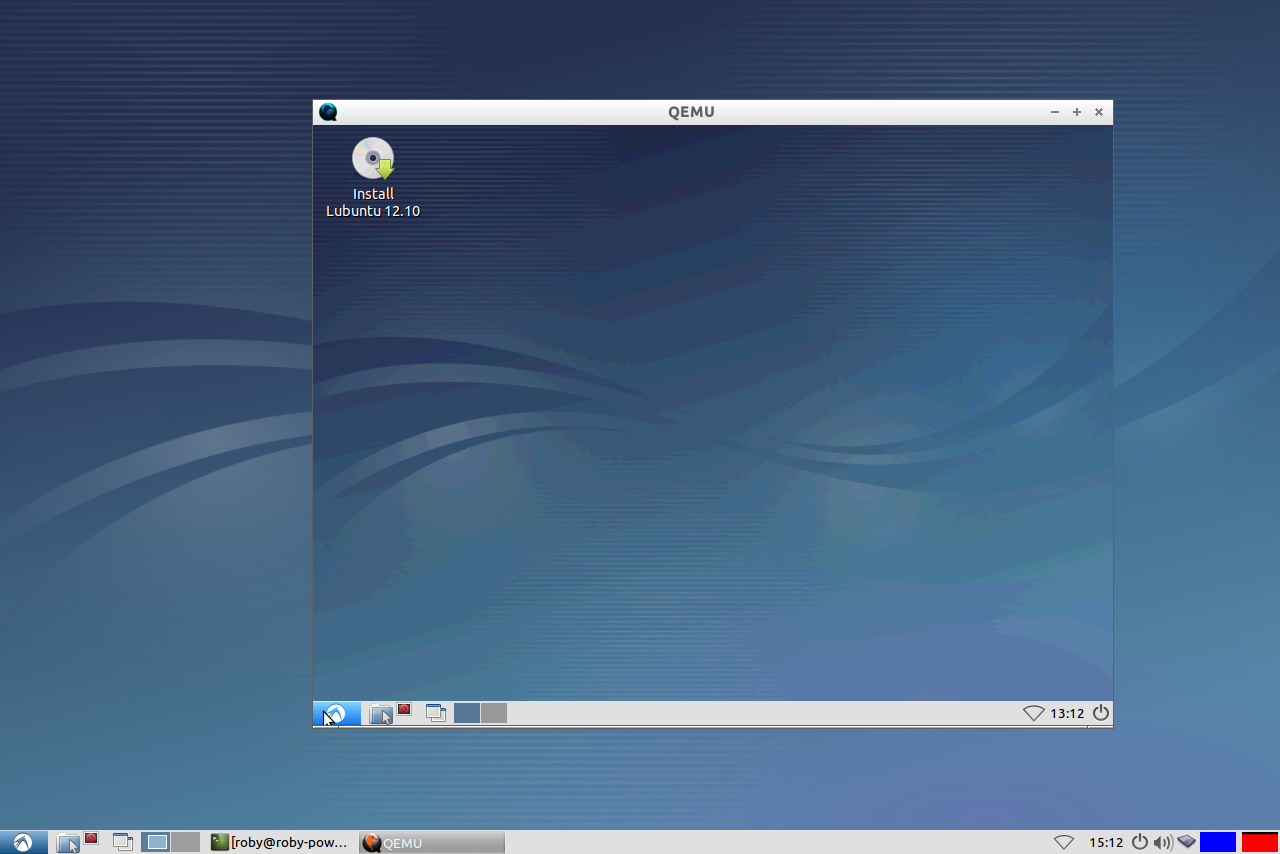The height and width of the screenshot is (854, 1280).
Task: Launch the file manager in the QEMU panel
Action: (380, 714)
